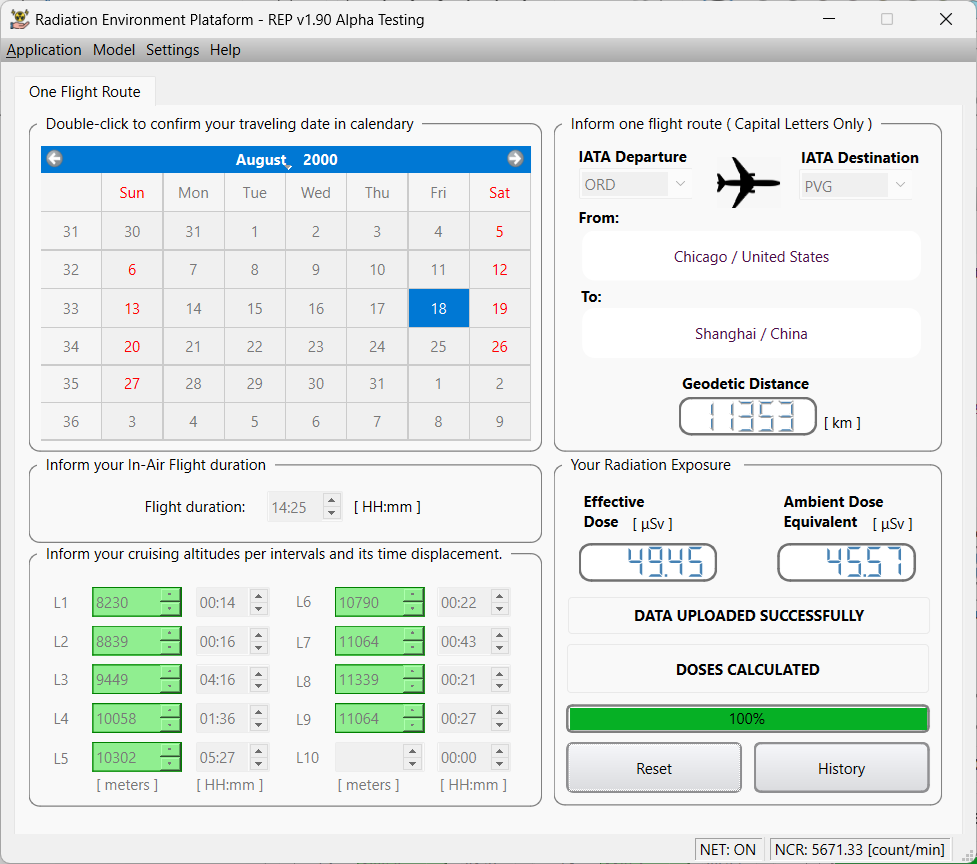The height and width of the screenshot is (864, 977).
Task: Increase the L1 altitude using up arrow
Action: point(170,596)
